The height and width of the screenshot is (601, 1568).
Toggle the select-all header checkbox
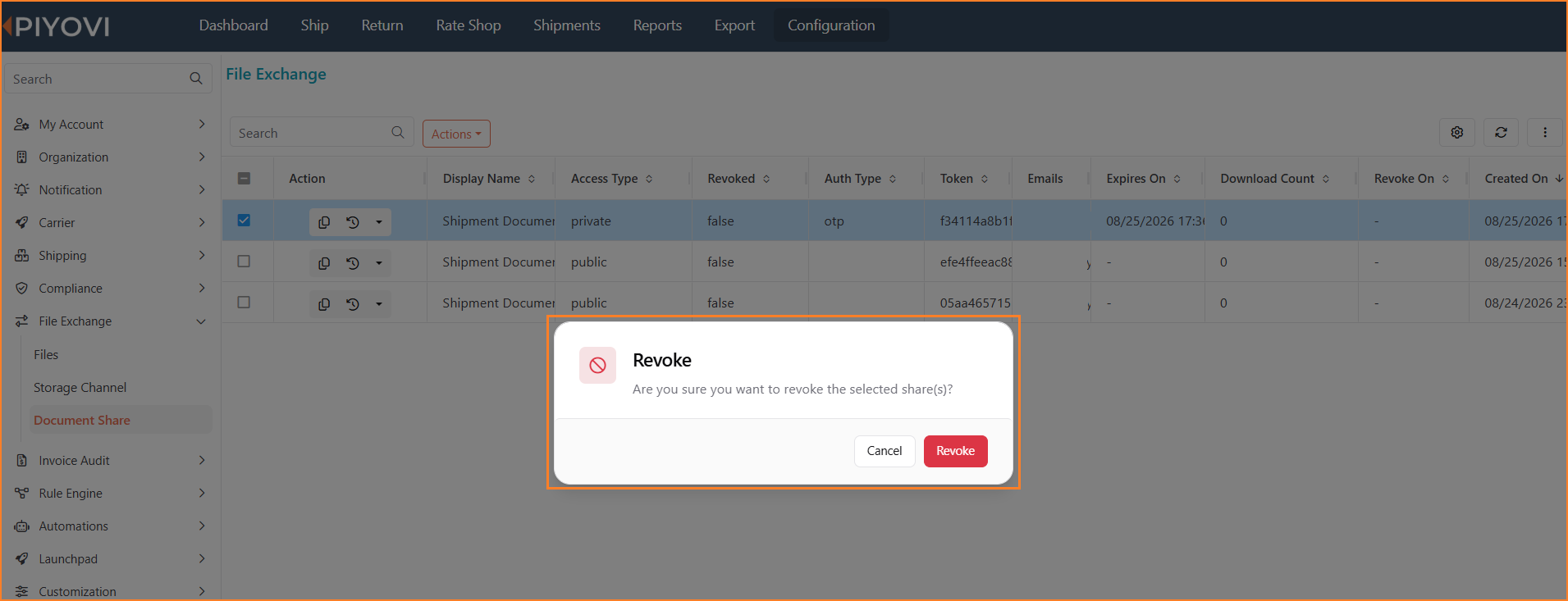click(244, 178)
